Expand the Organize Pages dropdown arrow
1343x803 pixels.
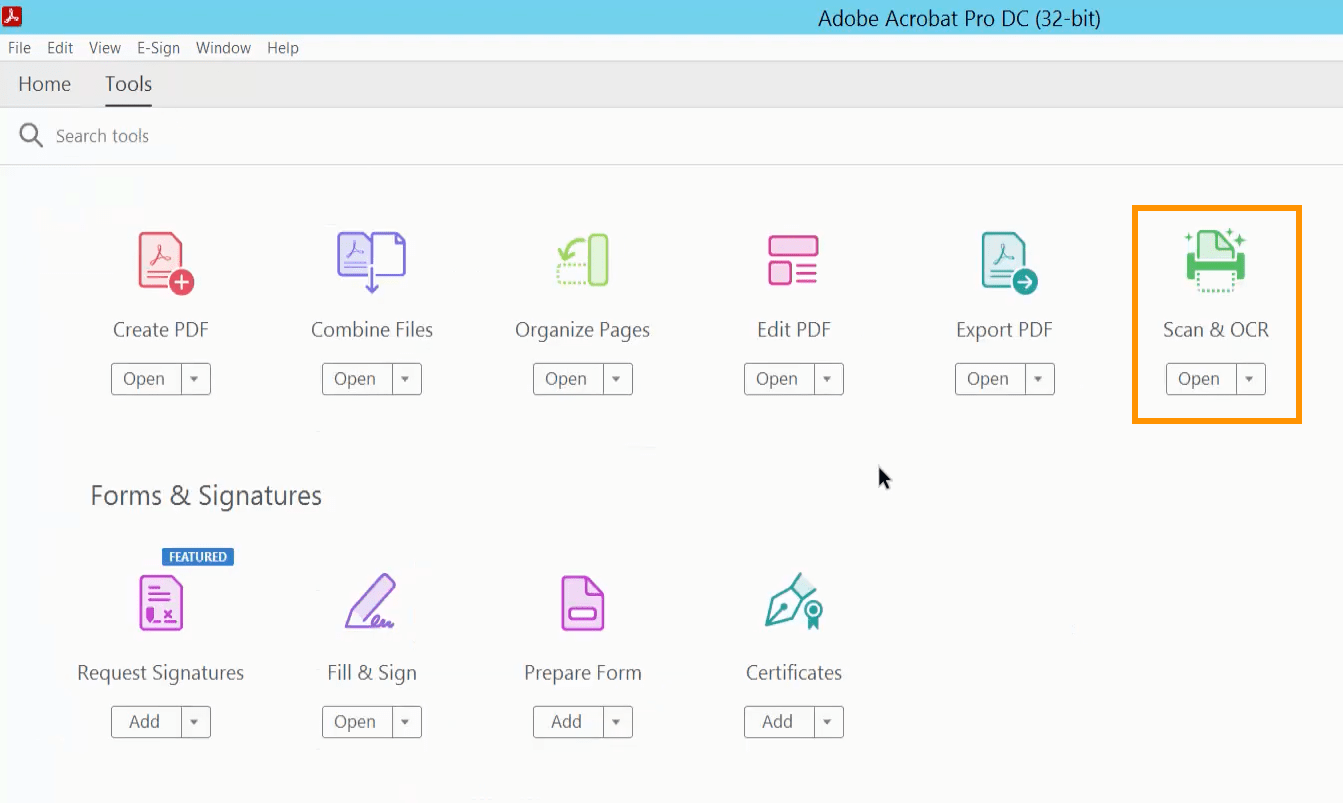[x=617, y=379]
